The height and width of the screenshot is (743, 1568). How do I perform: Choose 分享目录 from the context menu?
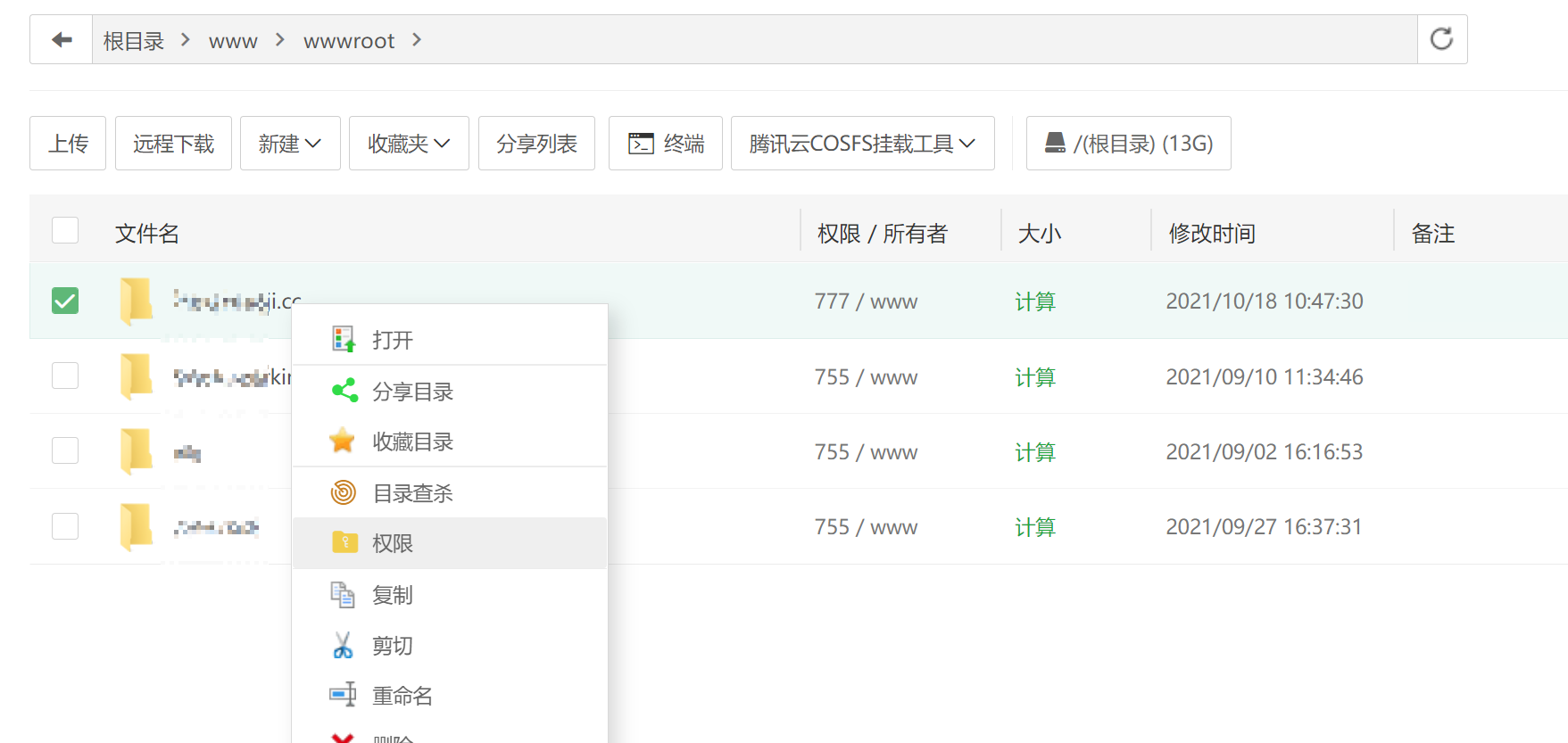pyautogui.click(x=450, y=391)
